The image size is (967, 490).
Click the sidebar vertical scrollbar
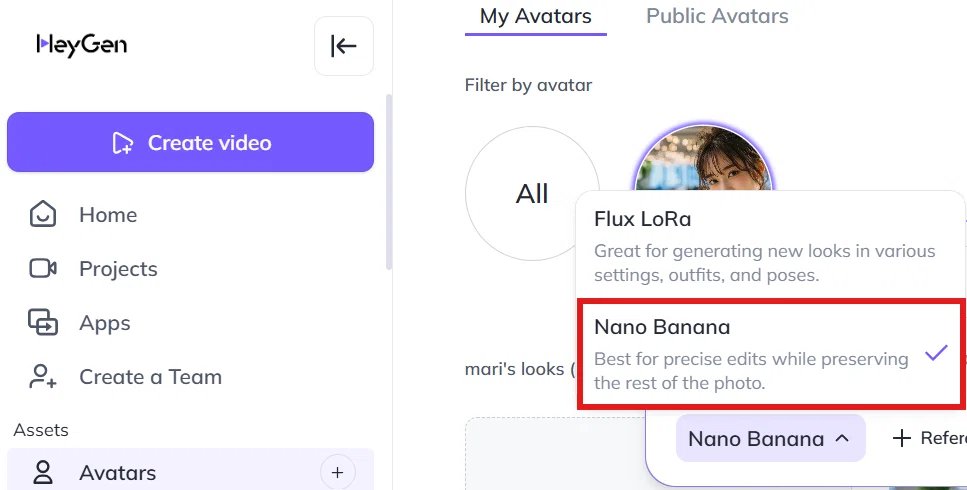coord(389,182)
